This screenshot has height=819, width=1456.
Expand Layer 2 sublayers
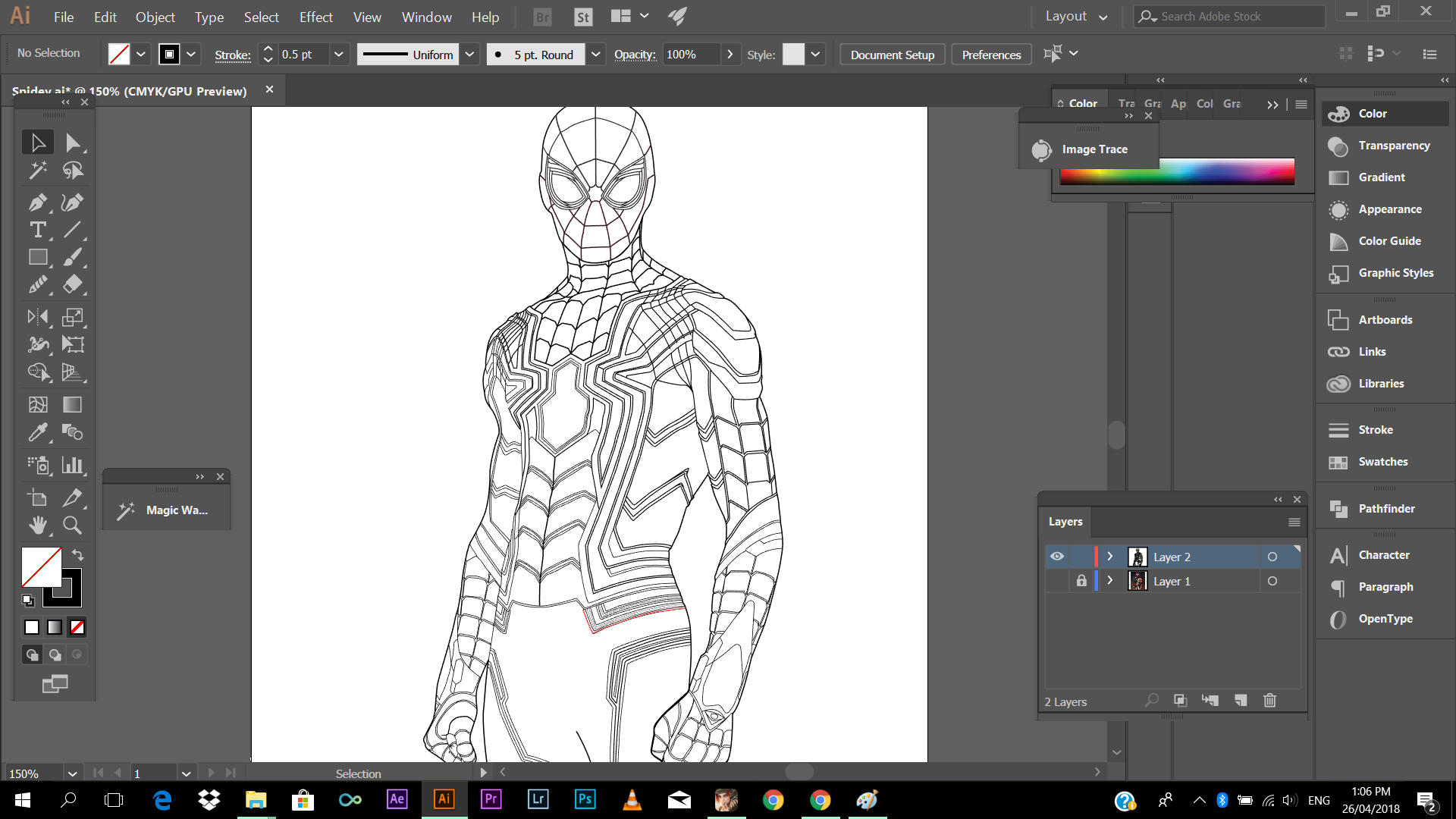coord(1110,557)
